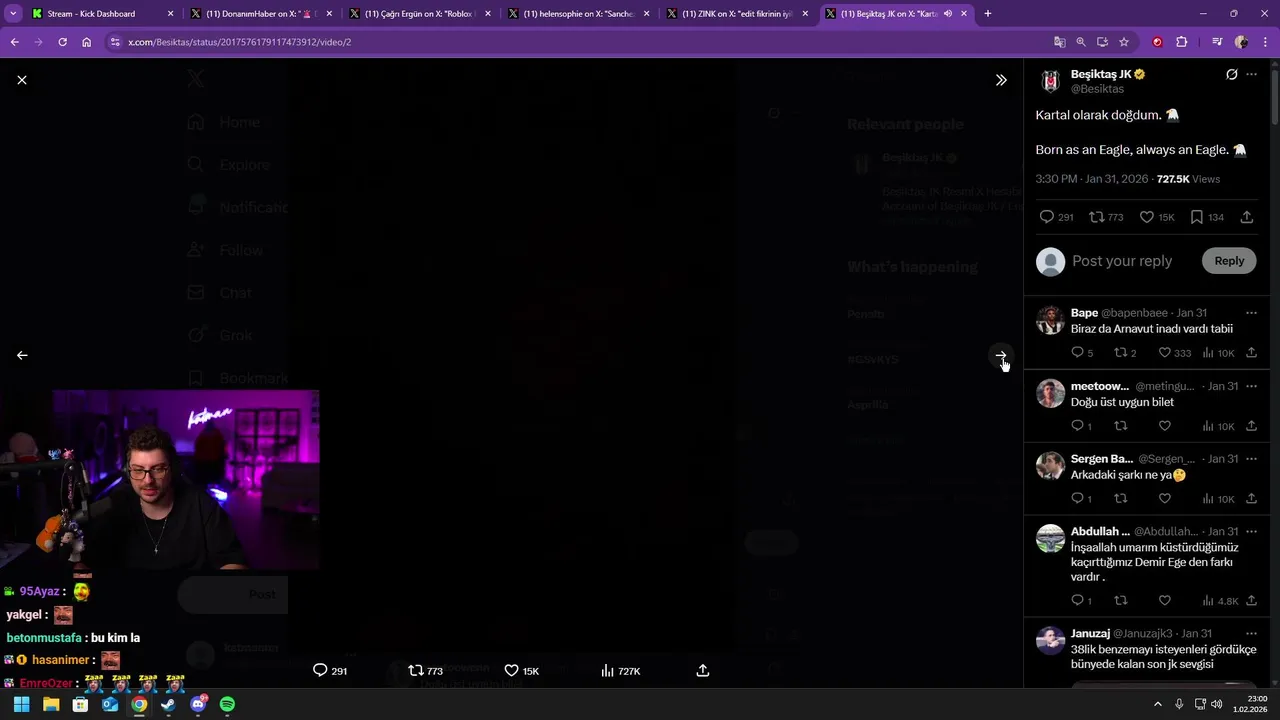Share Sergen Ba...'s reply

(1251, 499)
